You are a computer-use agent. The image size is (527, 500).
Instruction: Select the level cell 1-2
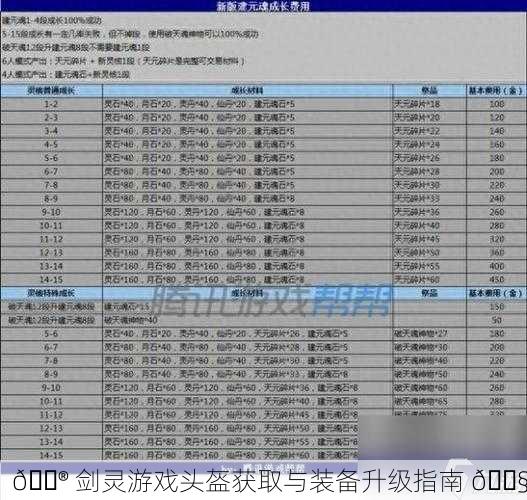pyautogui.click(x=51, y=104)
